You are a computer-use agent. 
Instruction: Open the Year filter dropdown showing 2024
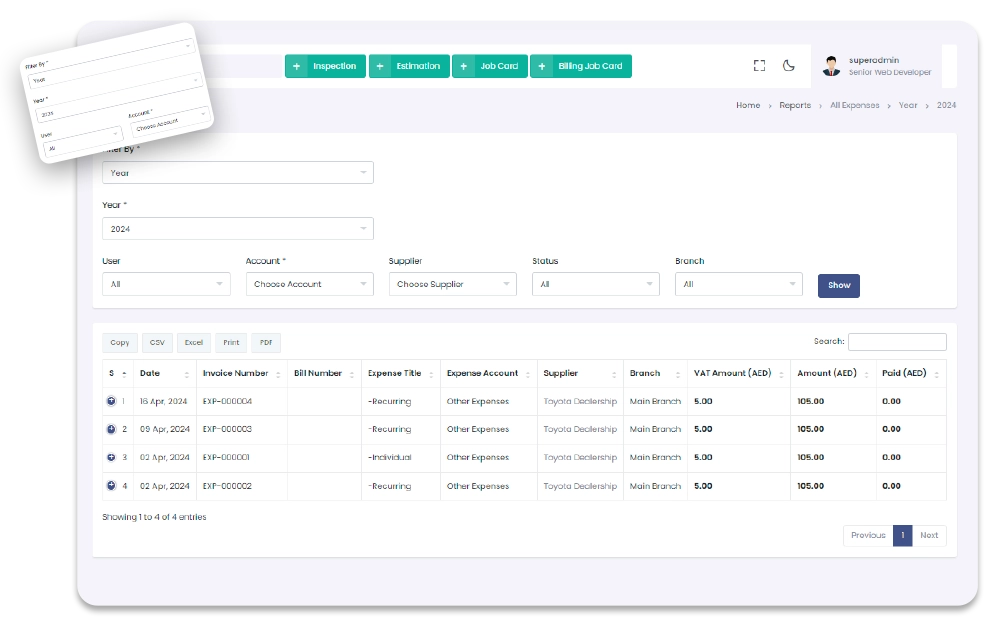pos(237,229)
